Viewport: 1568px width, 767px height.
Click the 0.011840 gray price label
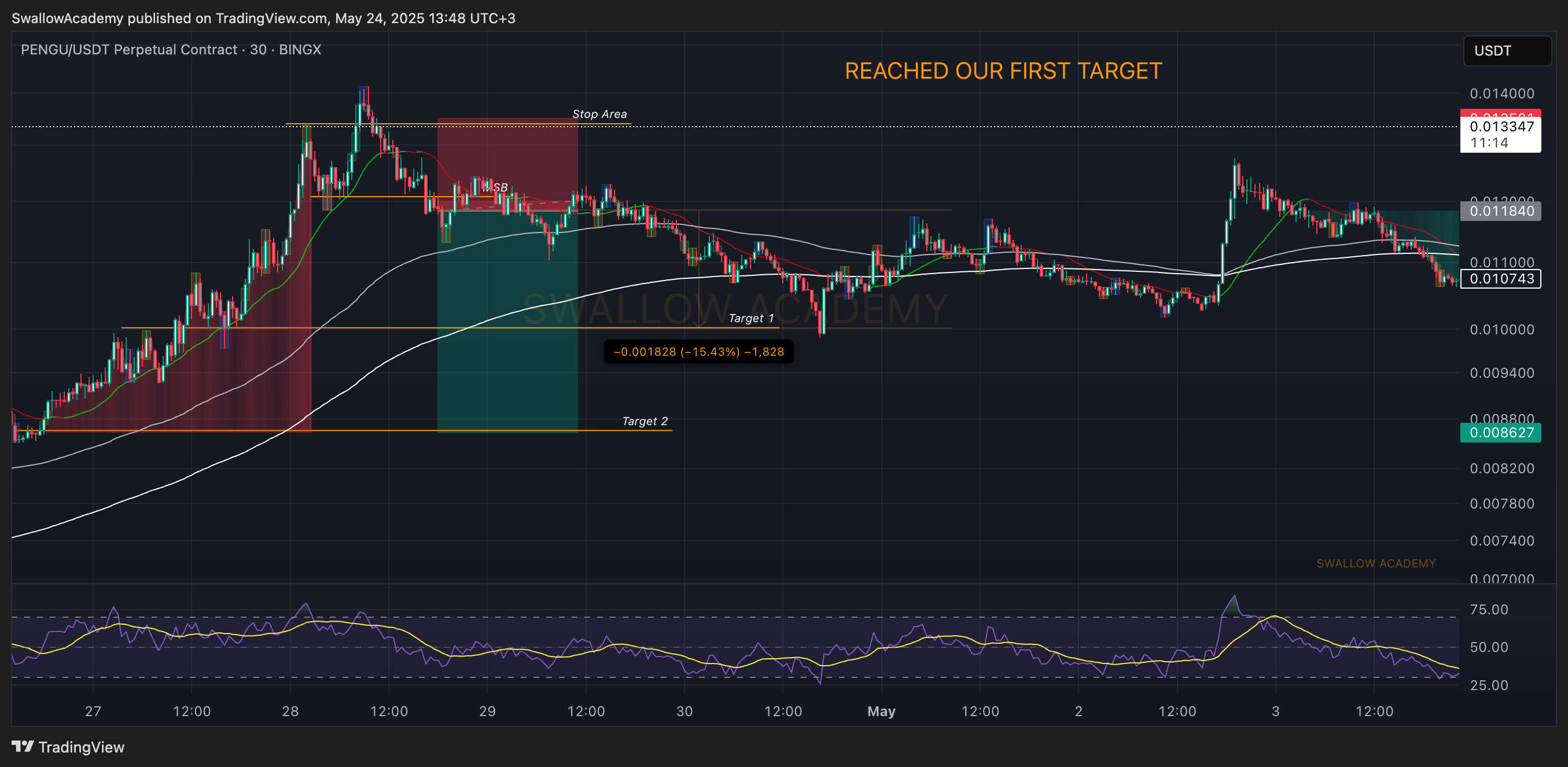(1500, 211)
